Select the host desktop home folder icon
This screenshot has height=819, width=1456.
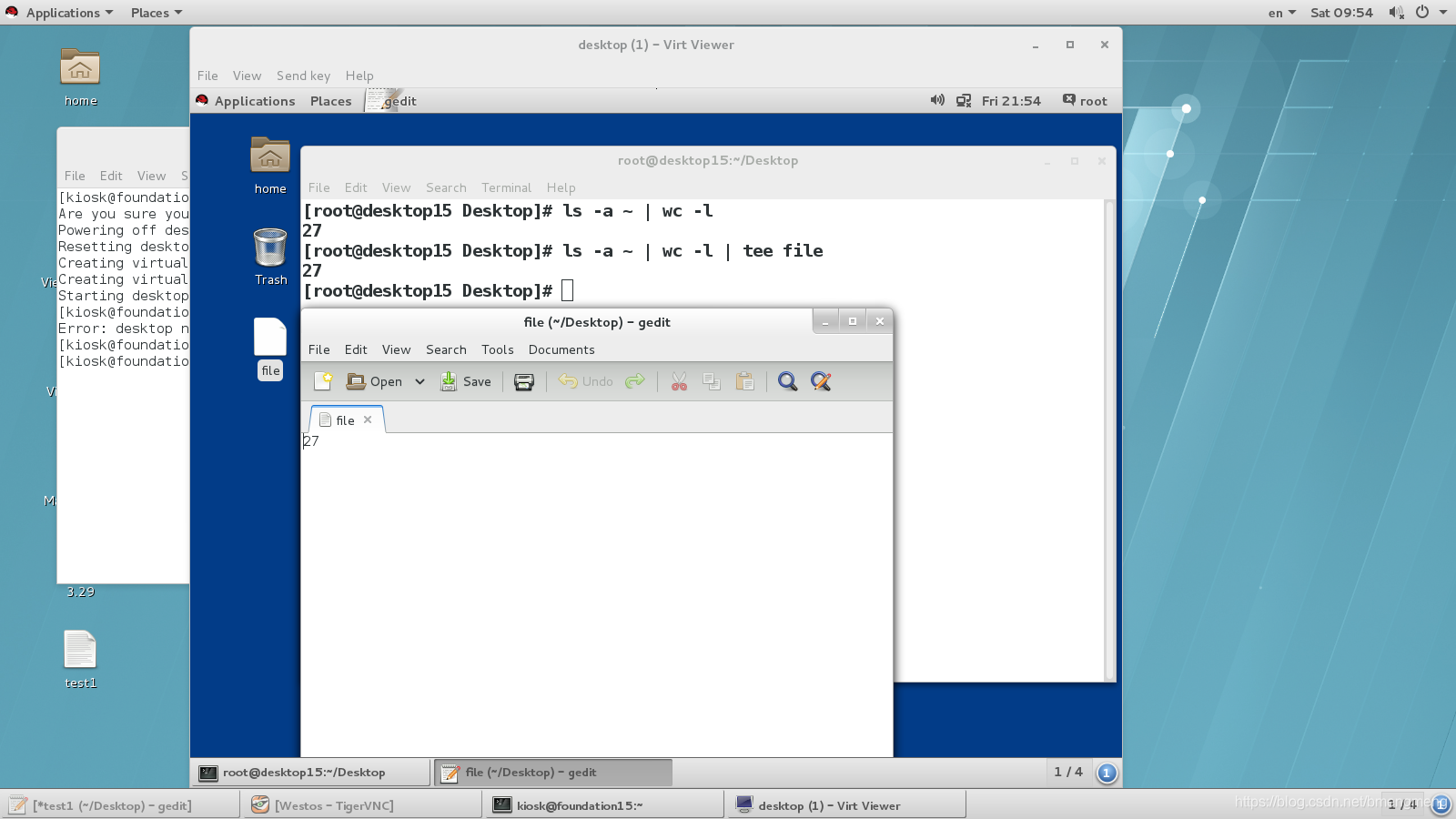click(x=80, y=77)
